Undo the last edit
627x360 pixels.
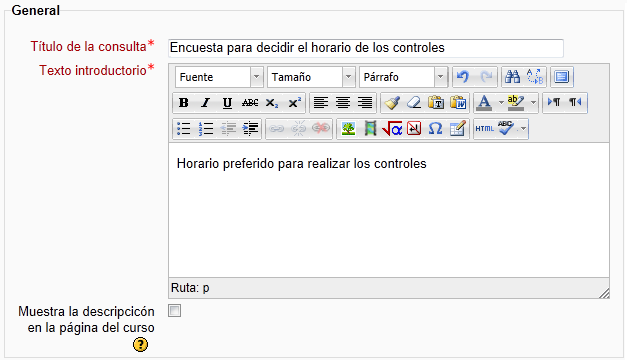coord(463,76)
